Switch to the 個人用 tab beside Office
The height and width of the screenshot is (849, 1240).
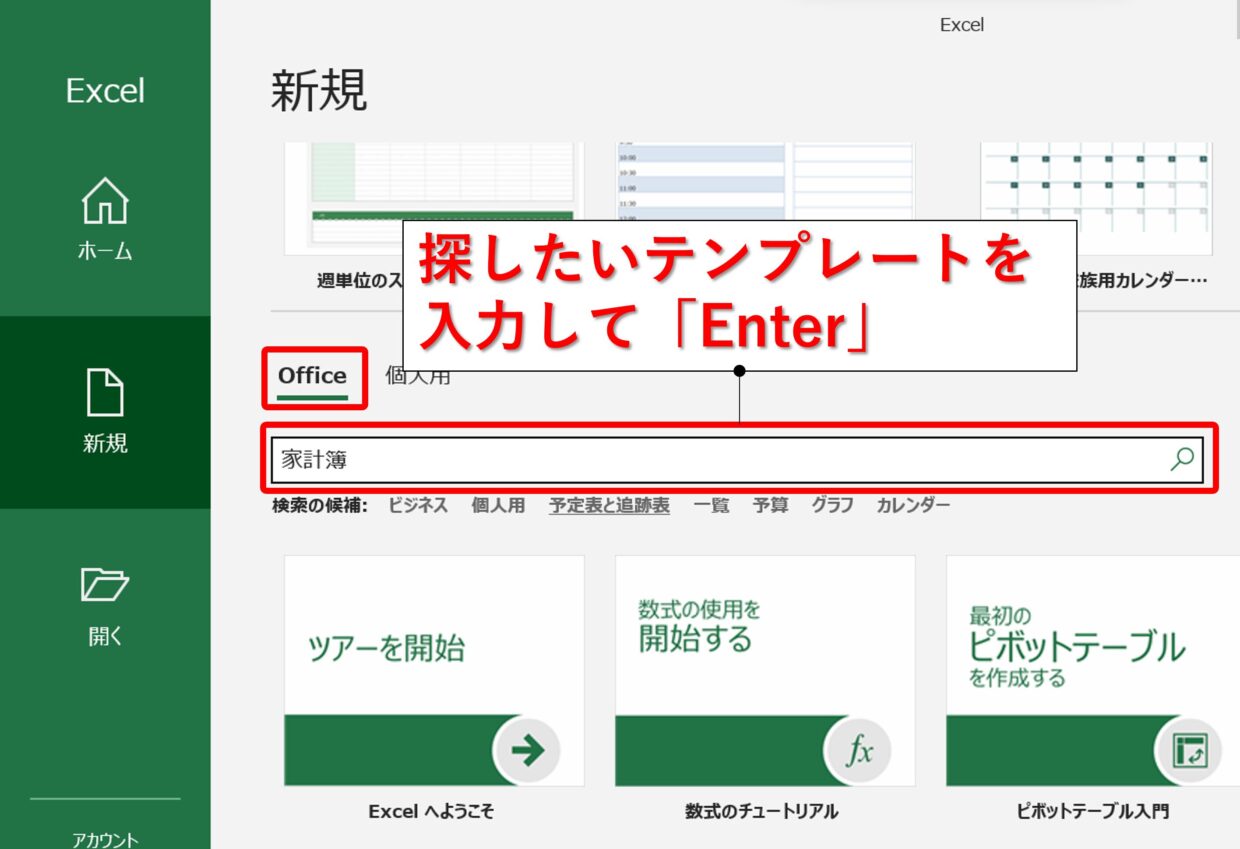click(418, 376)
